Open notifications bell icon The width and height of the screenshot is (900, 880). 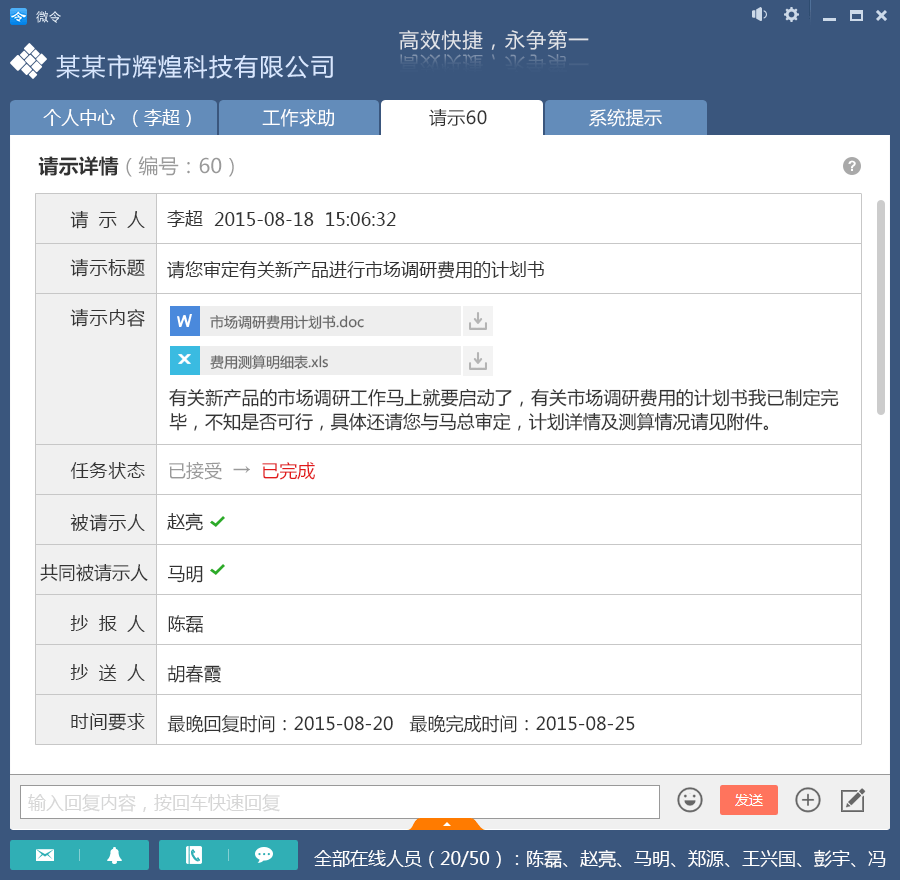(x=115, y=855)
